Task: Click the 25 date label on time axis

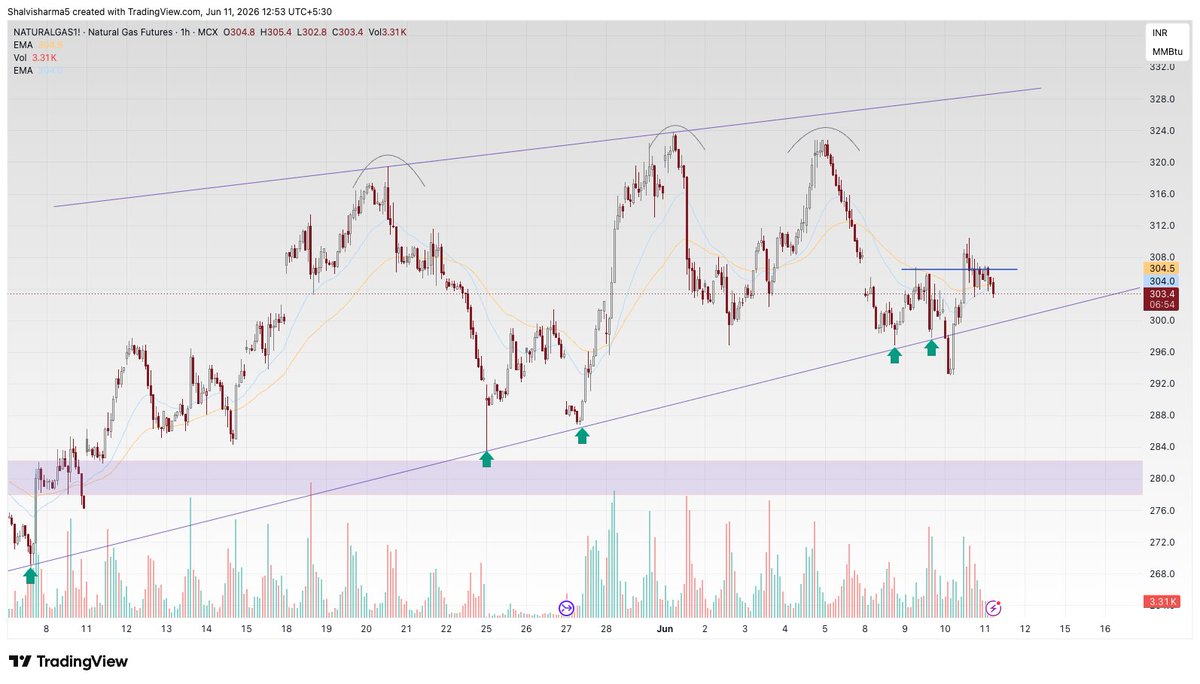Action: (486, 629)
